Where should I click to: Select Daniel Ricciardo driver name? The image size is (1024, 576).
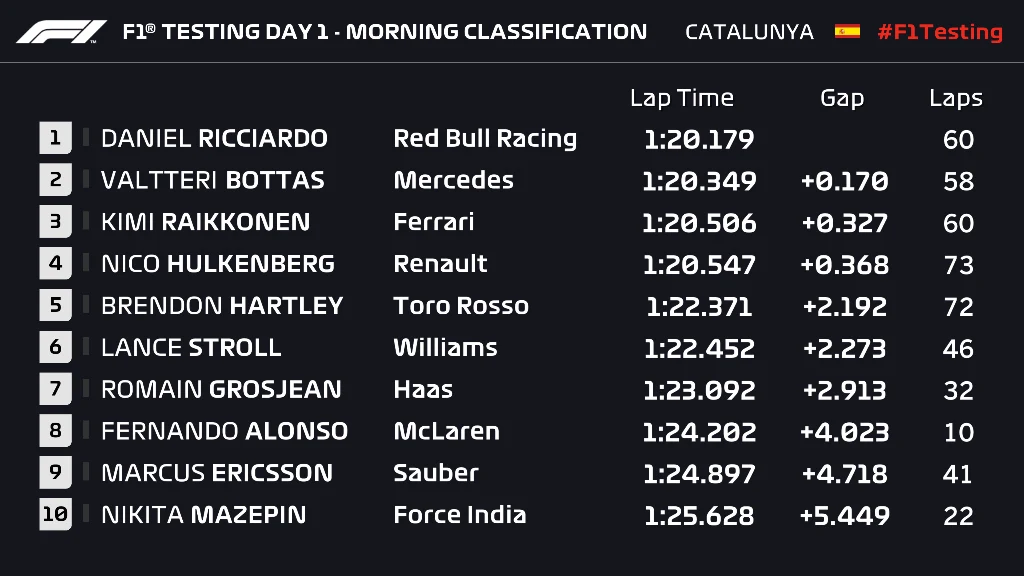coord(214,138)
